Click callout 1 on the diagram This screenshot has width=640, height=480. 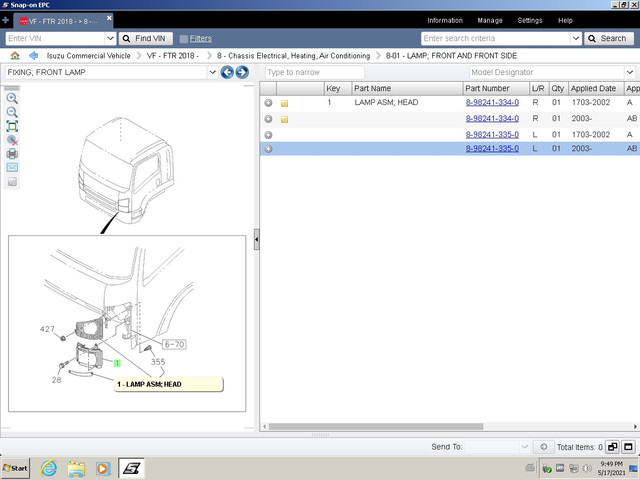[117, 363]
